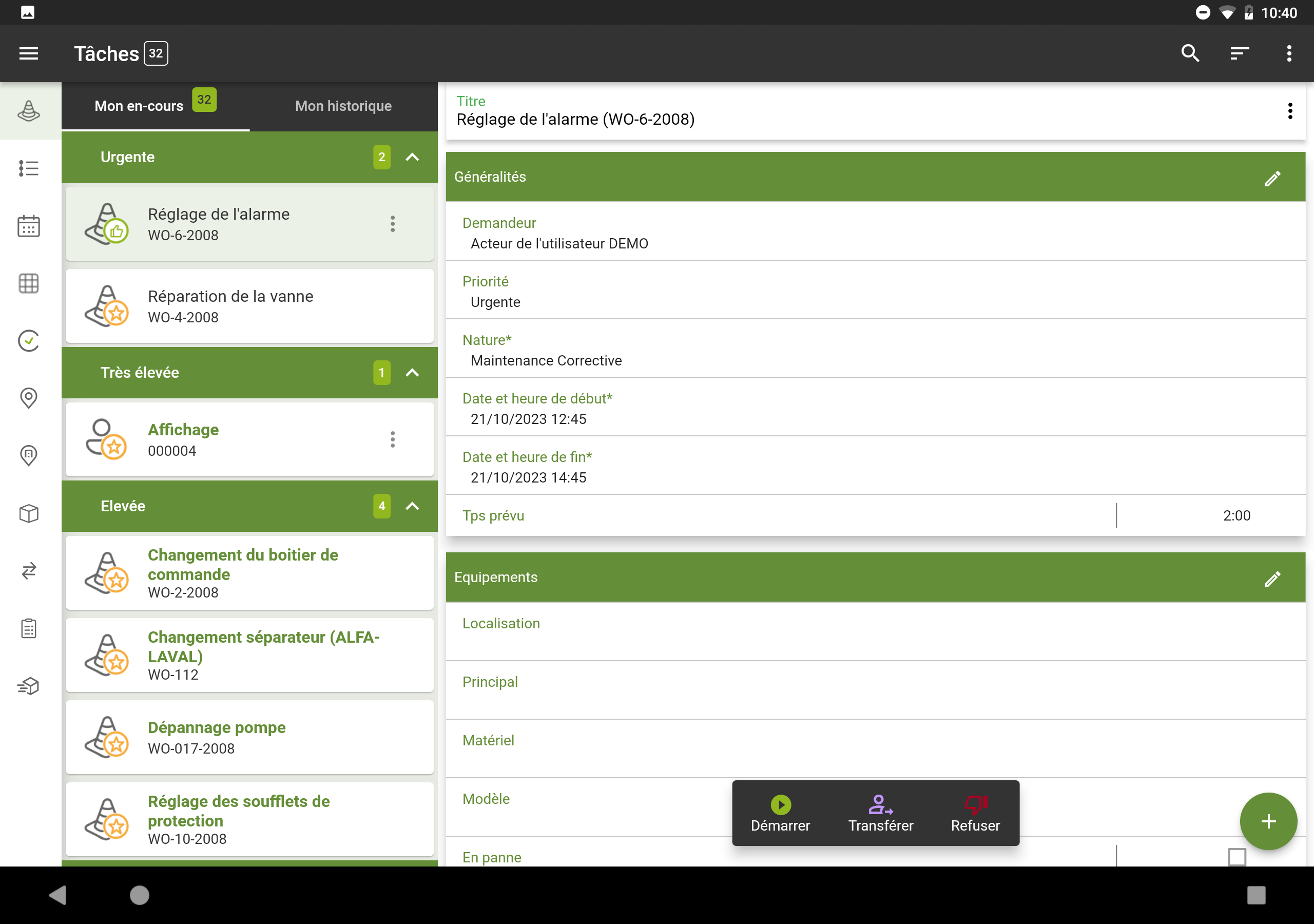Open the circular checkmark sidebar icon
Image resolution: width=1314 pixels, height=924 pixels.
(29, 341)
